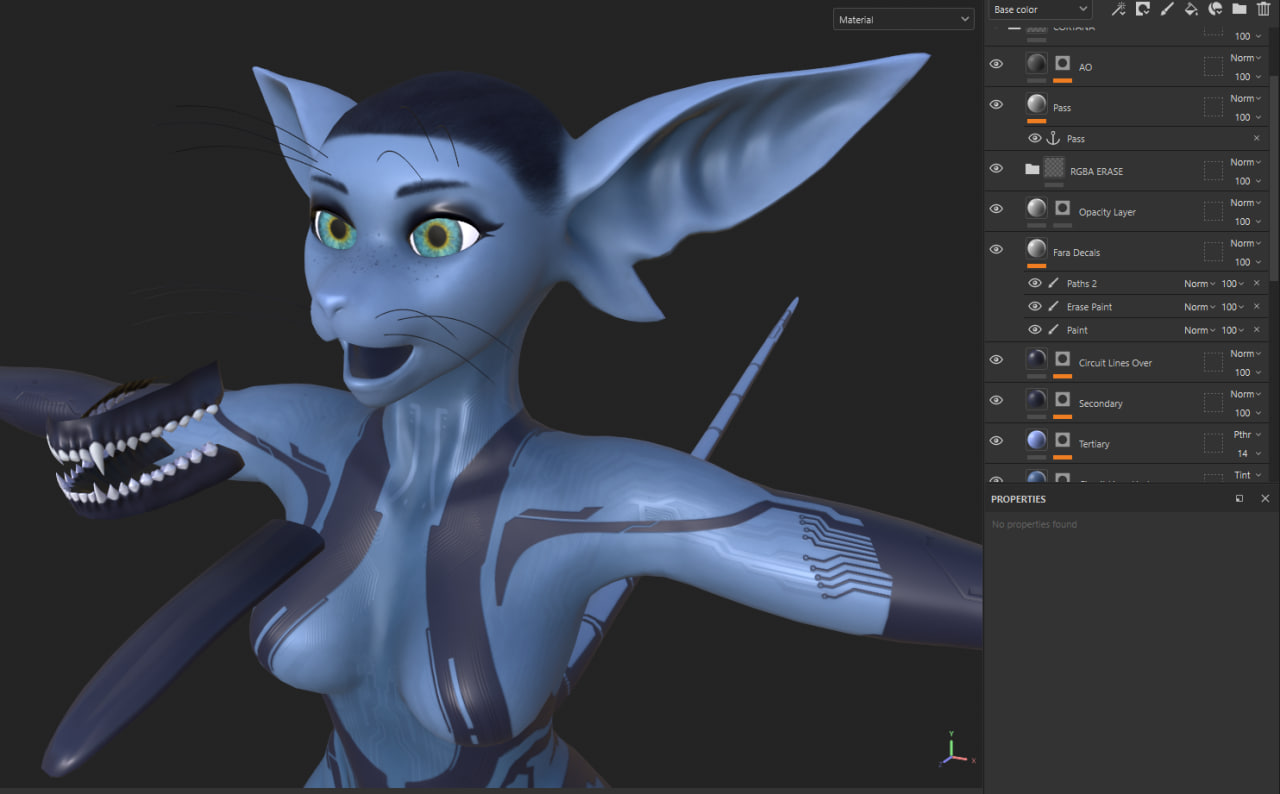The image size is (1280, 794).
Task: Add a paint layer with the brush icon
Action: (1167, 9)
